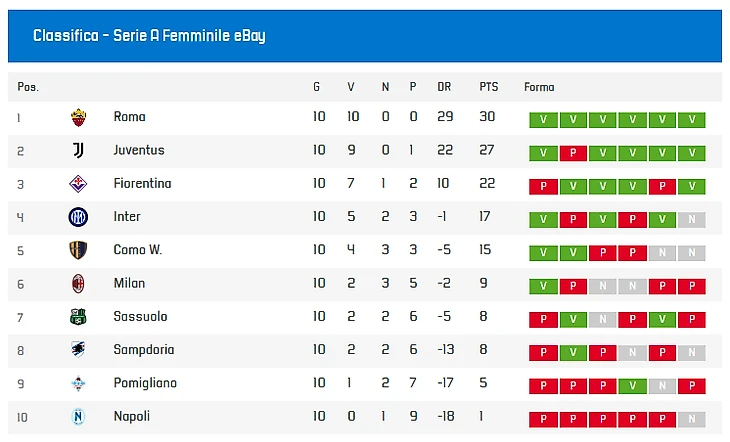Click the Roma team crest
Screen dimensions: 730x442
click(79, 118)
